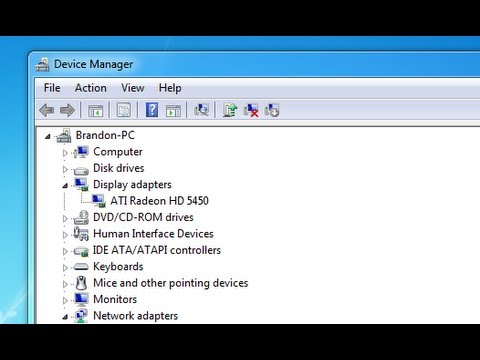
Task: Click the Forward arrow toolbar button
Action: click(67, 110)
